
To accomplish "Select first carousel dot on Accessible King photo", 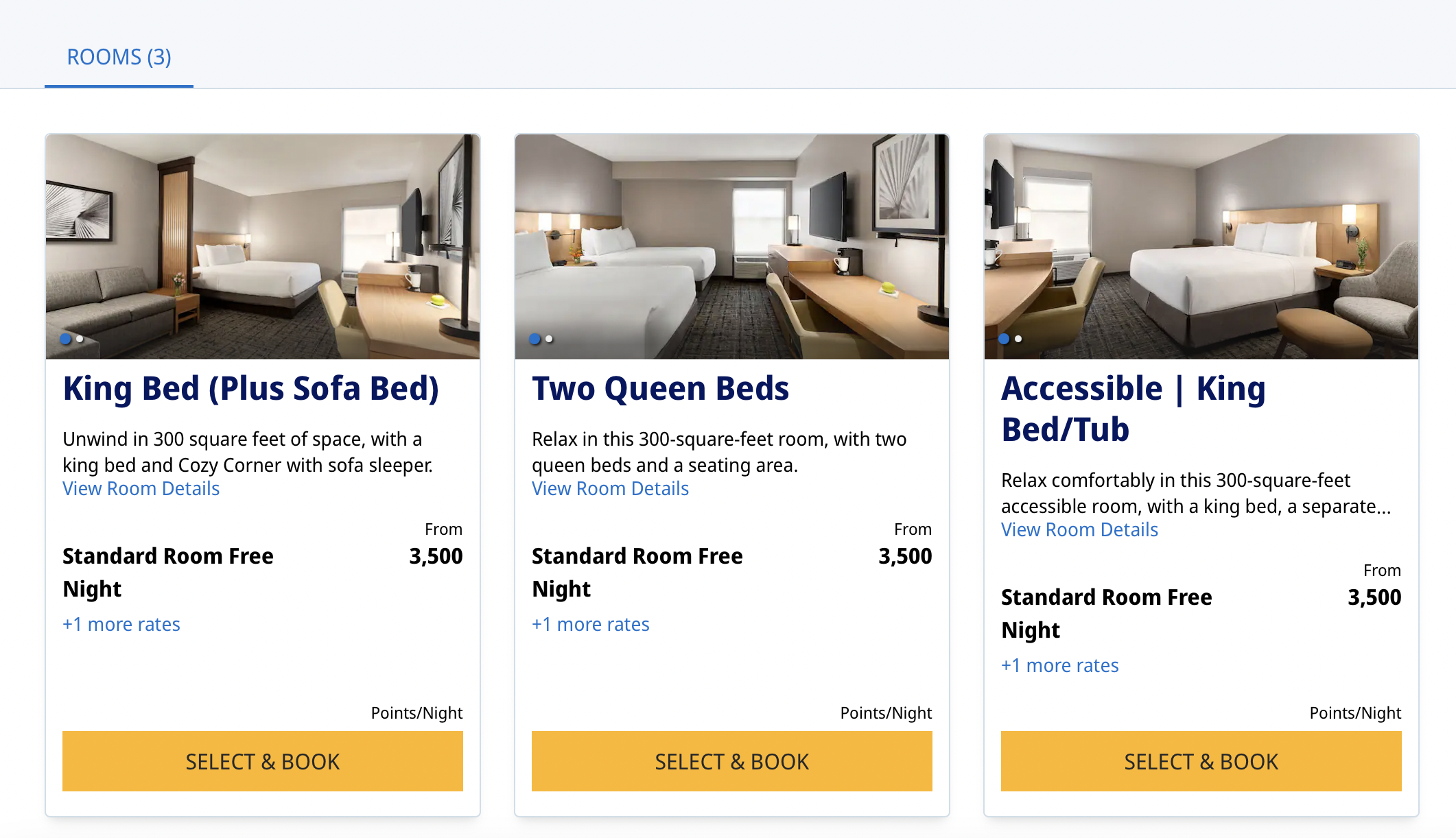I will (1004, 339).
